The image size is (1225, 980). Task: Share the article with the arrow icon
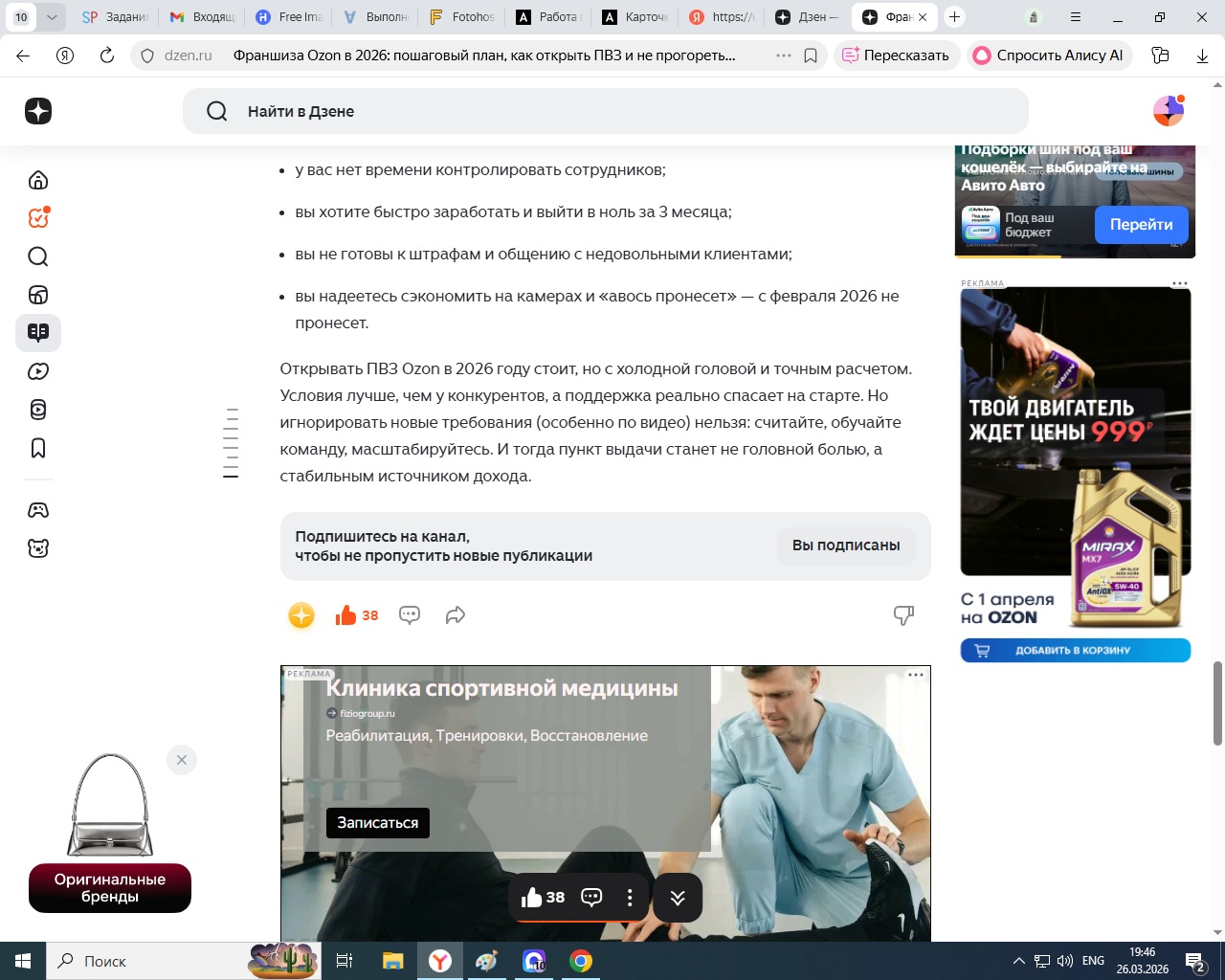coord(456,615)
